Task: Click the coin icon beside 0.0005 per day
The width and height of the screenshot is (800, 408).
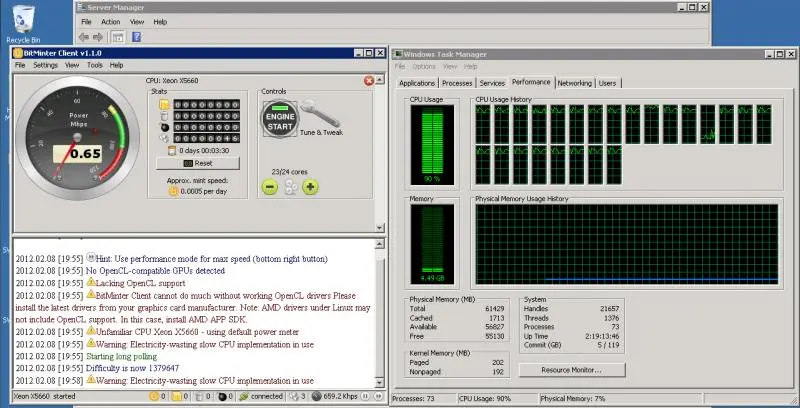Action: click(x=173, y=191)
